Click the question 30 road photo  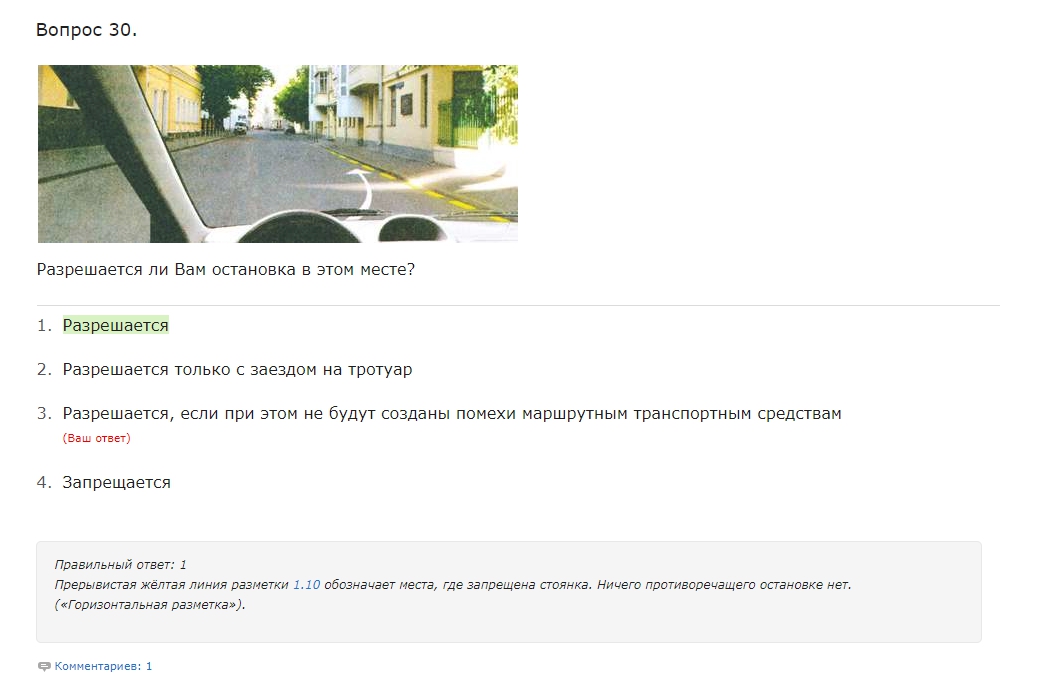coord(277,154)
